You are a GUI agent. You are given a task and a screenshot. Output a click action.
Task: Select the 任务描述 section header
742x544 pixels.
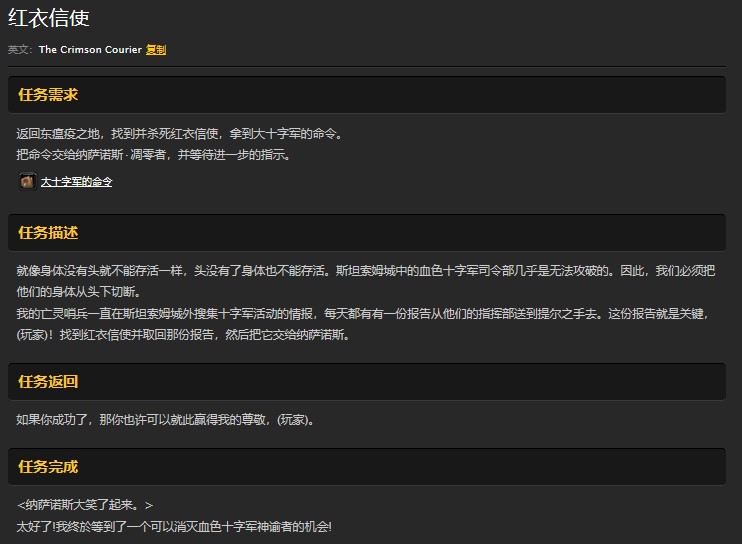(x=48, y=233)
